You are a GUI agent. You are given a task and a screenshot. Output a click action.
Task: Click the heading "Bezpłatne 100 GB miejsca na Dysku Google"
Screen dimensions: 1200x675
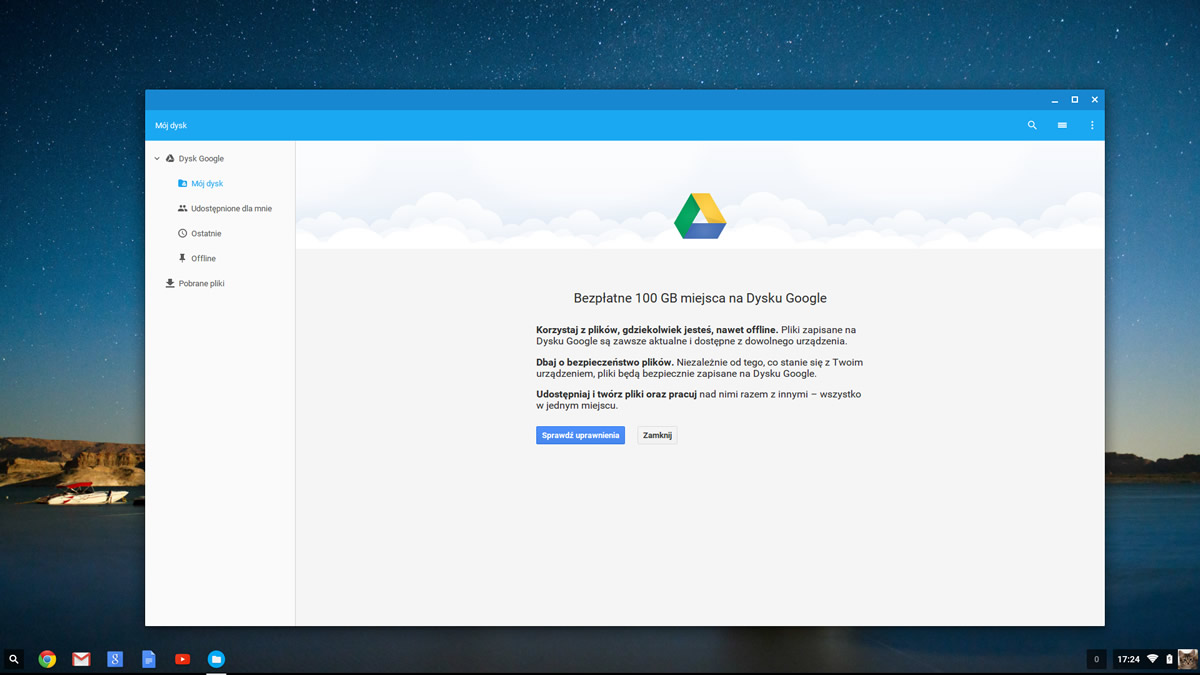700,298
